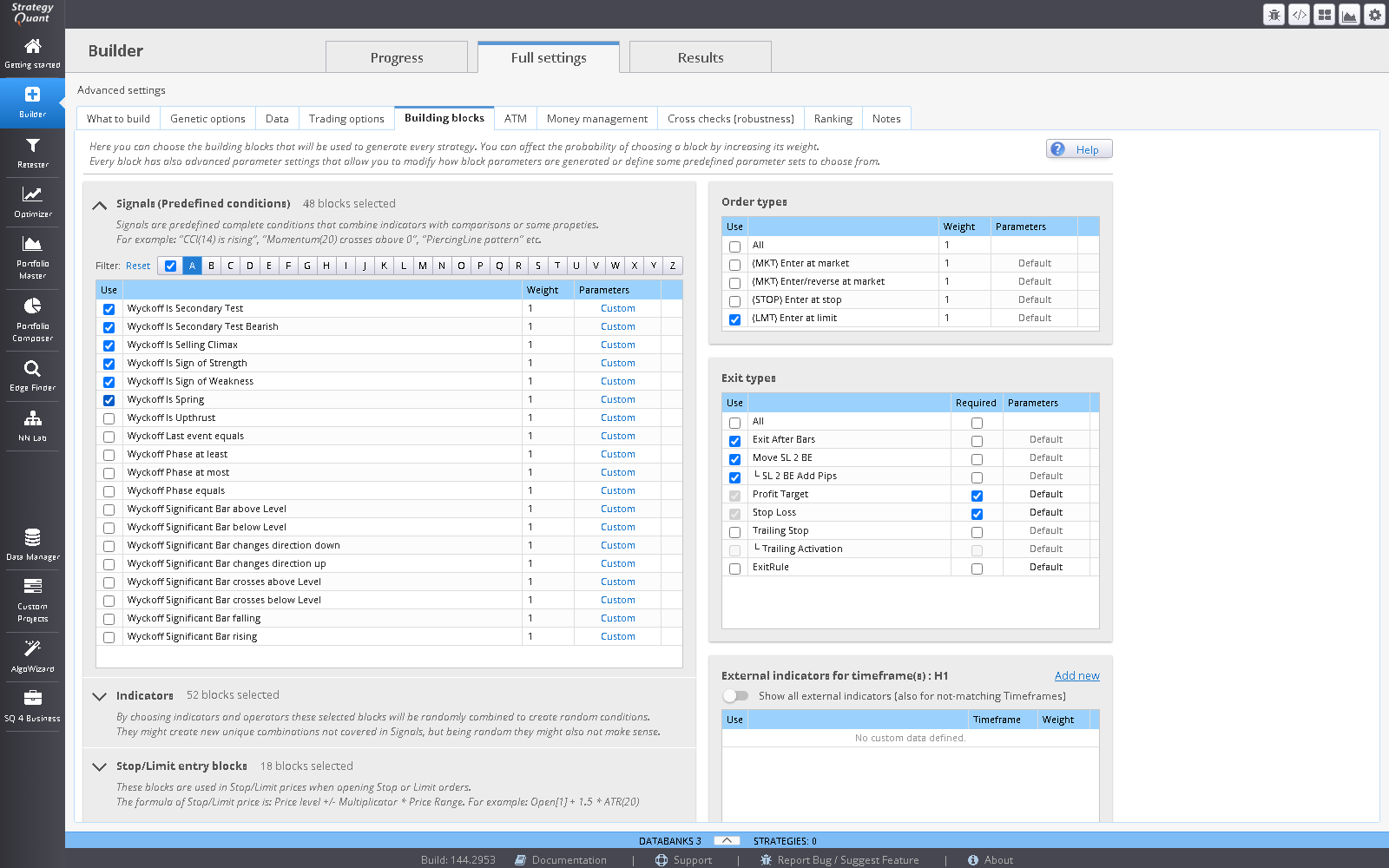Open the Portfolio Master sidebar icon
Image resolution: width=1389 pixels, height=868 pixels.
pos(32,258)
